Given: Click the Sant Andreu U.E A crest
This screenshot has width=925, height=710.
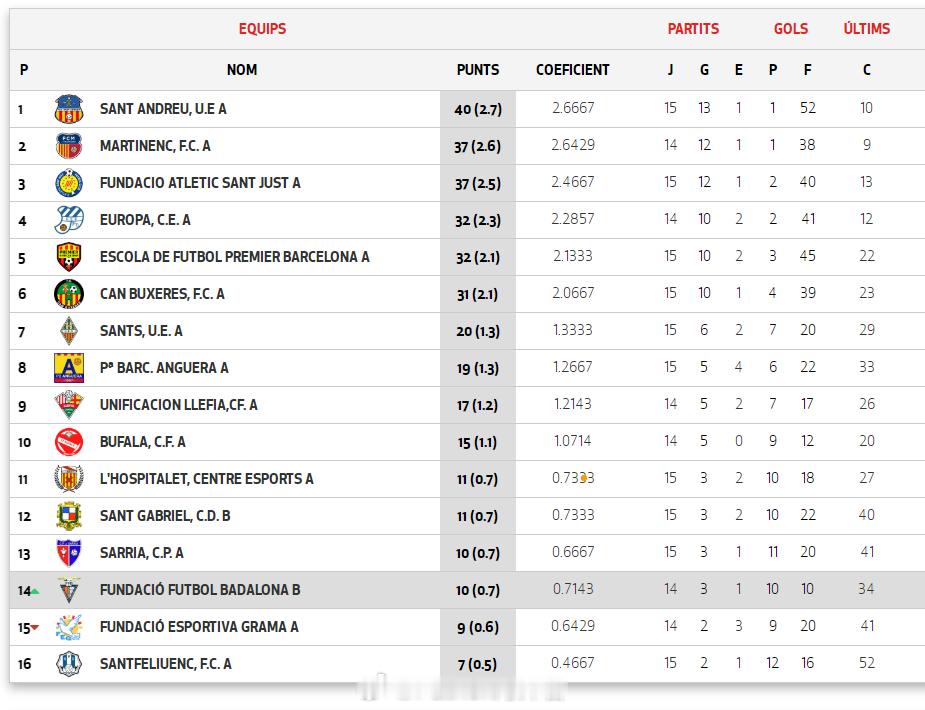Looking at the screenshot, I should tap(69, 109).
